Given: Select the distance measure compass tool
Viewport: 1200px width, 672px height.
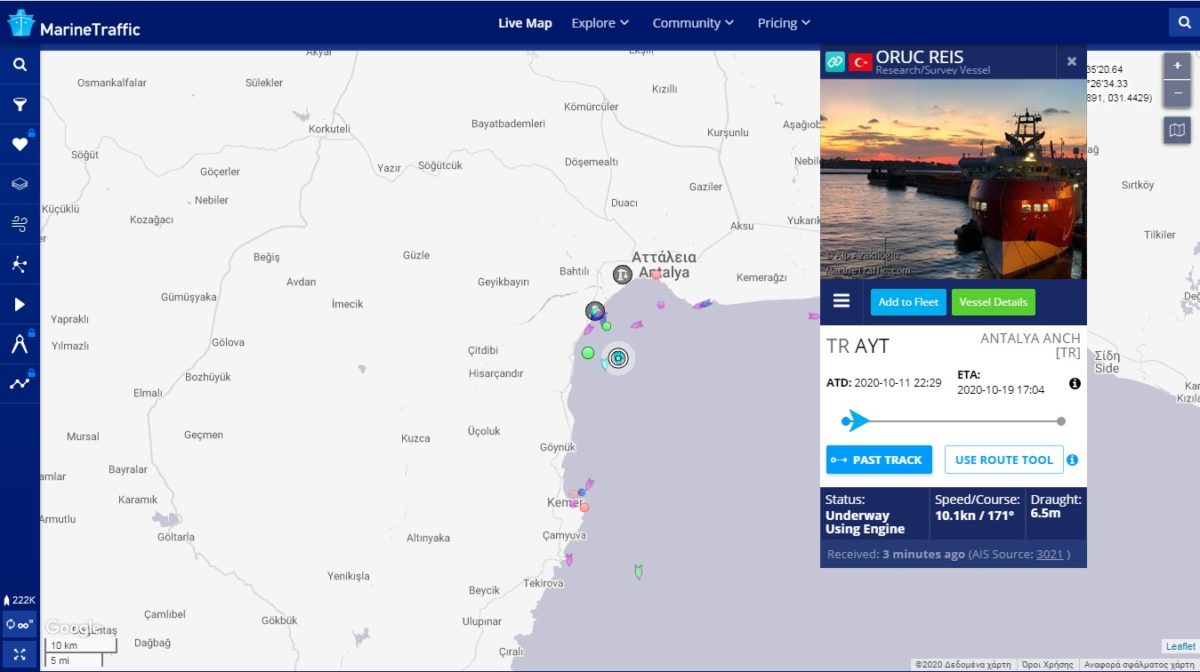Looking at the screenshot, I should coord(20,344).
